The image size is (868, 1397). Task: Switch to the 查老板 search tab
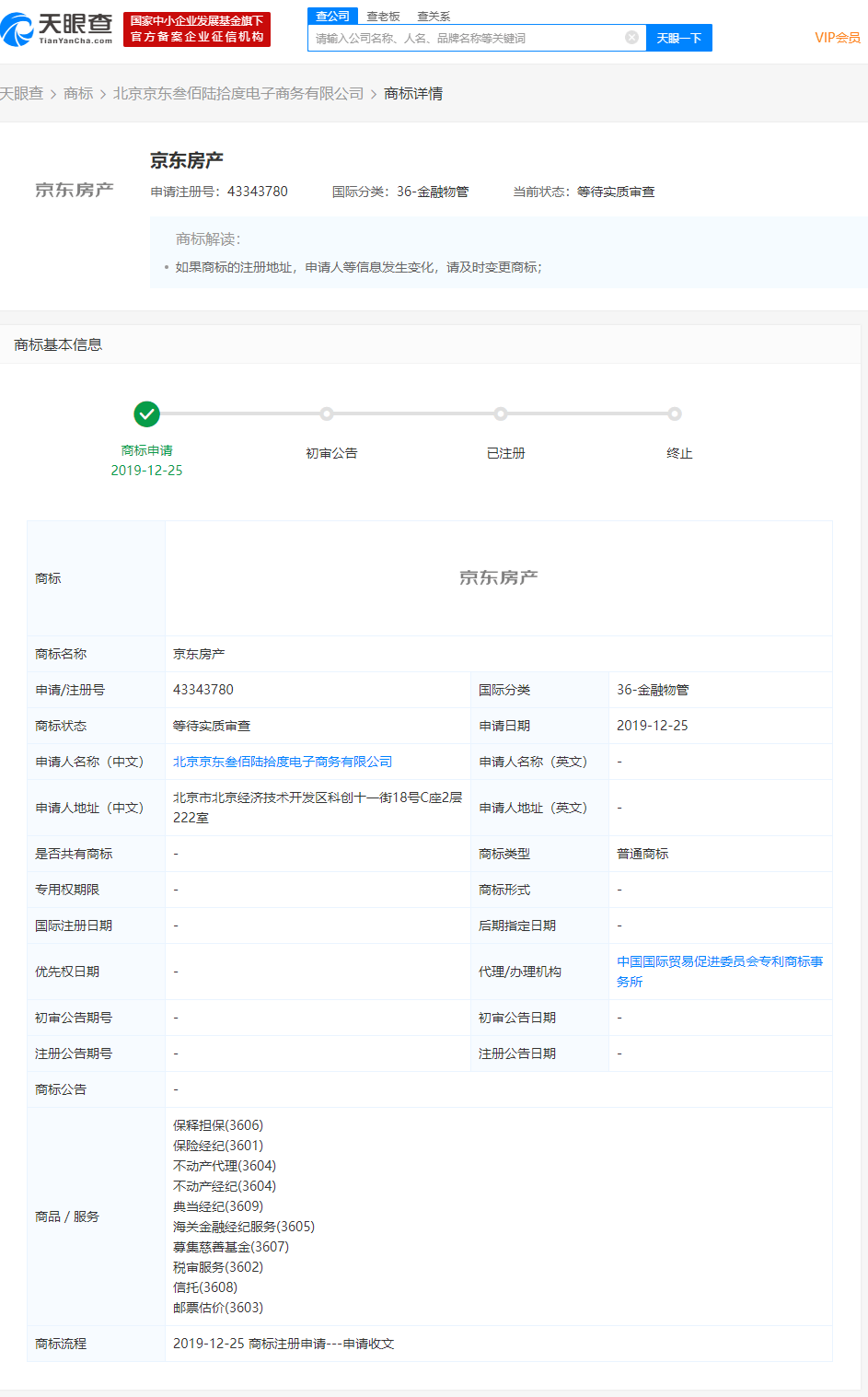click(x=383, y=17)
